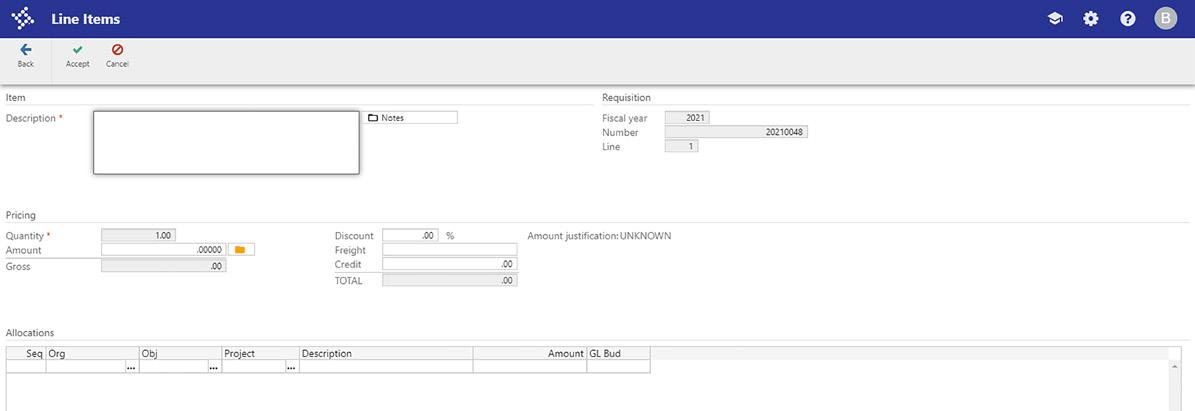Accept the line item

[x=78, y=56]
